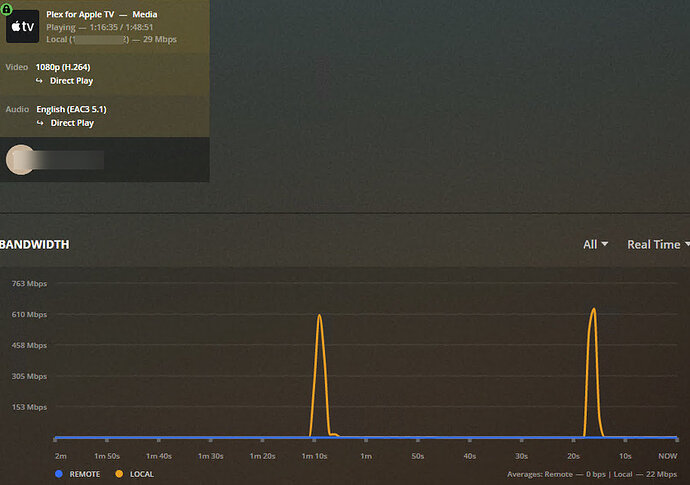Click the user avatar in session card

point(20,160)
